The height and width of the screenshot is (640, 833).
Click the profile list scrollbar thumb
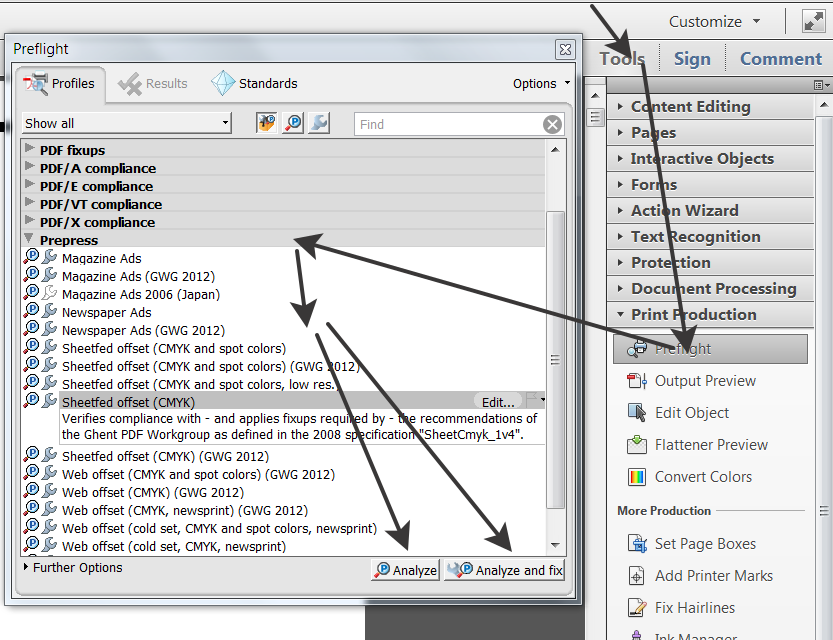tap(555, 360)
